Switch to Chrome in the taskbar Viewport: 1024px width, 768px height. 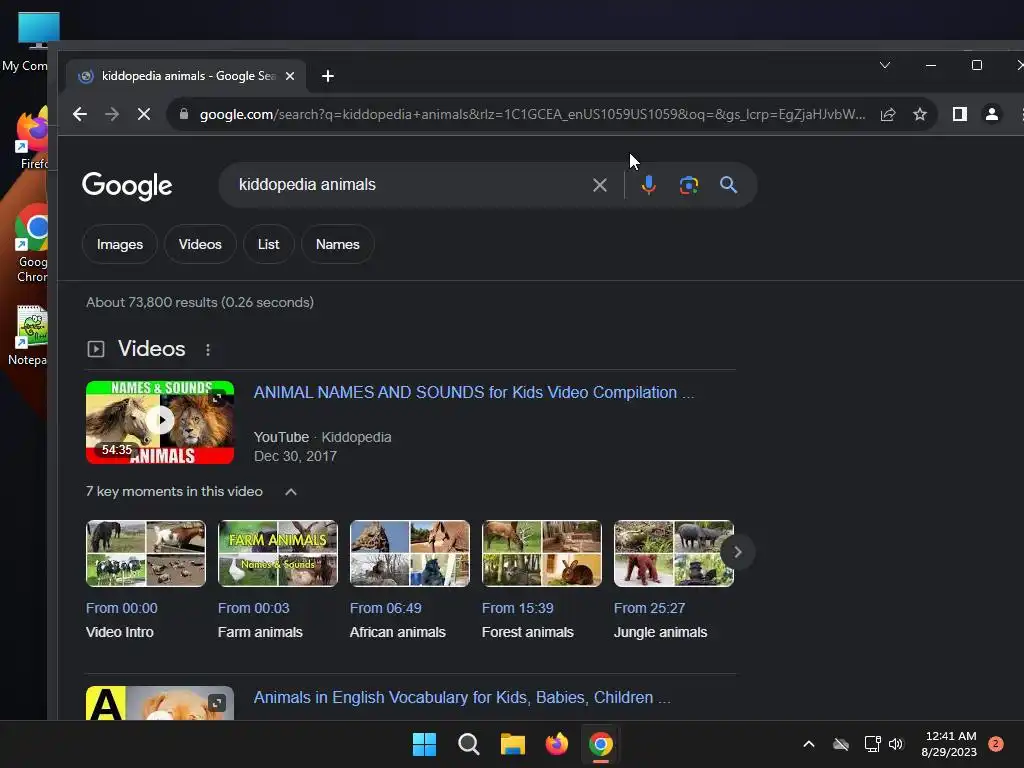click(x=601, y=744)
